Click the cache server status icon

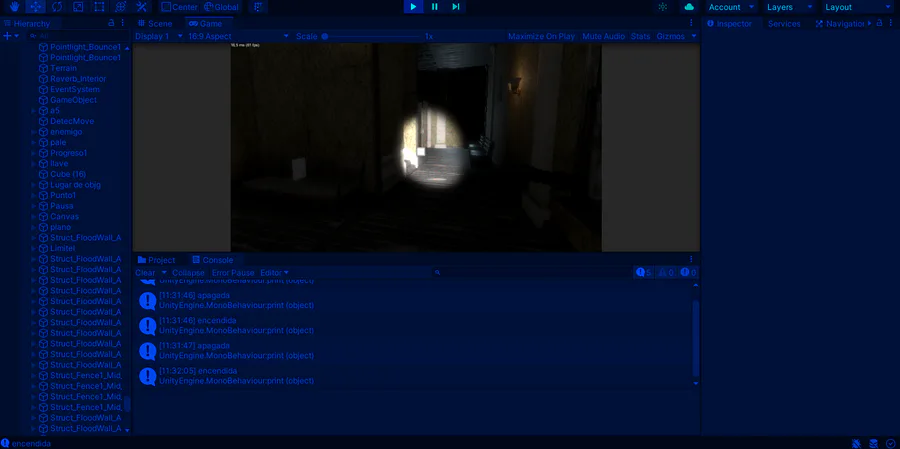coord(874,443)
